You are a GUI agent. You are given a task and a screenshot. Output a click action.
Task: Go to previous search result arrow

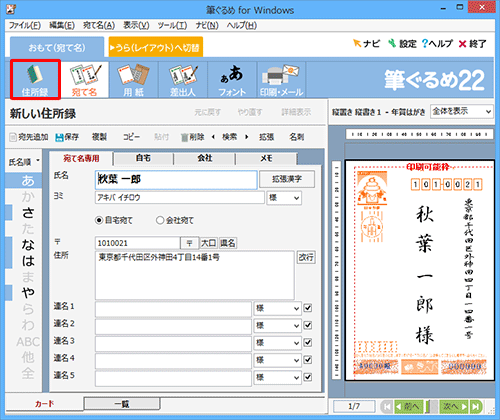[213, 137]
